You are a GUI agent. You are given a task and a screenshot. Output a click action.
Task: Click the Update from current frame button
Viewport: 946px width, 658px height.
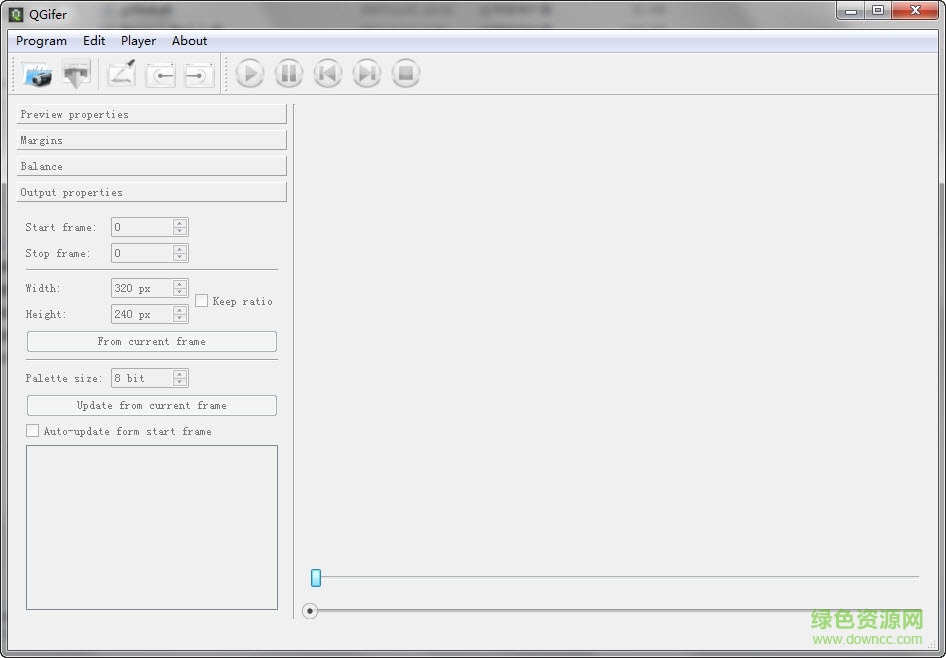(x=151, y=405)
